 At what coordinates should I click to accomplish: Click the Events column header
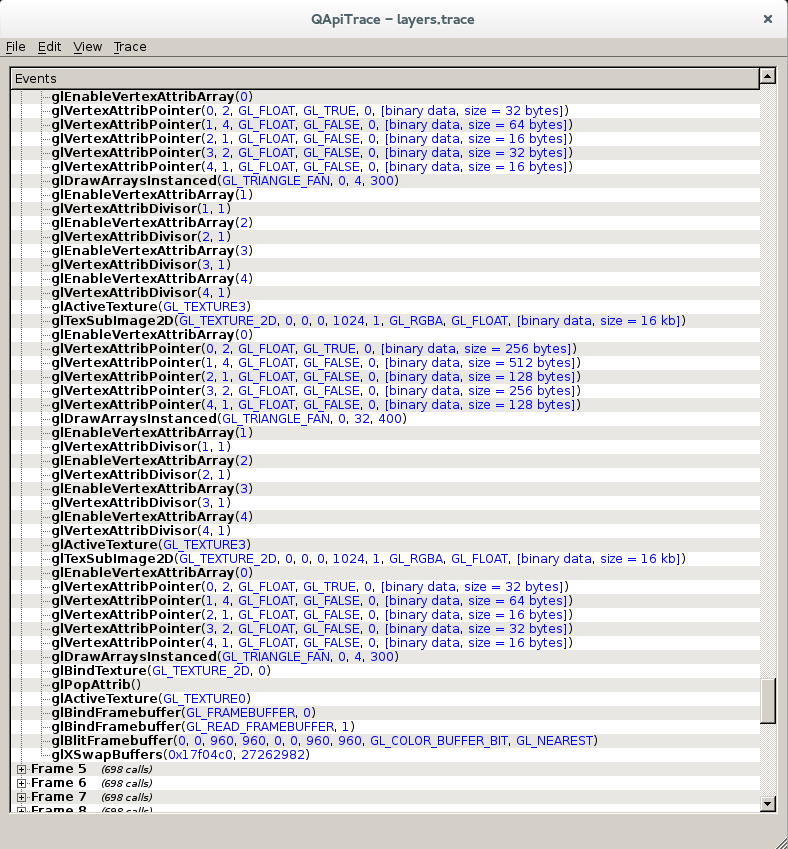point(385,79)
